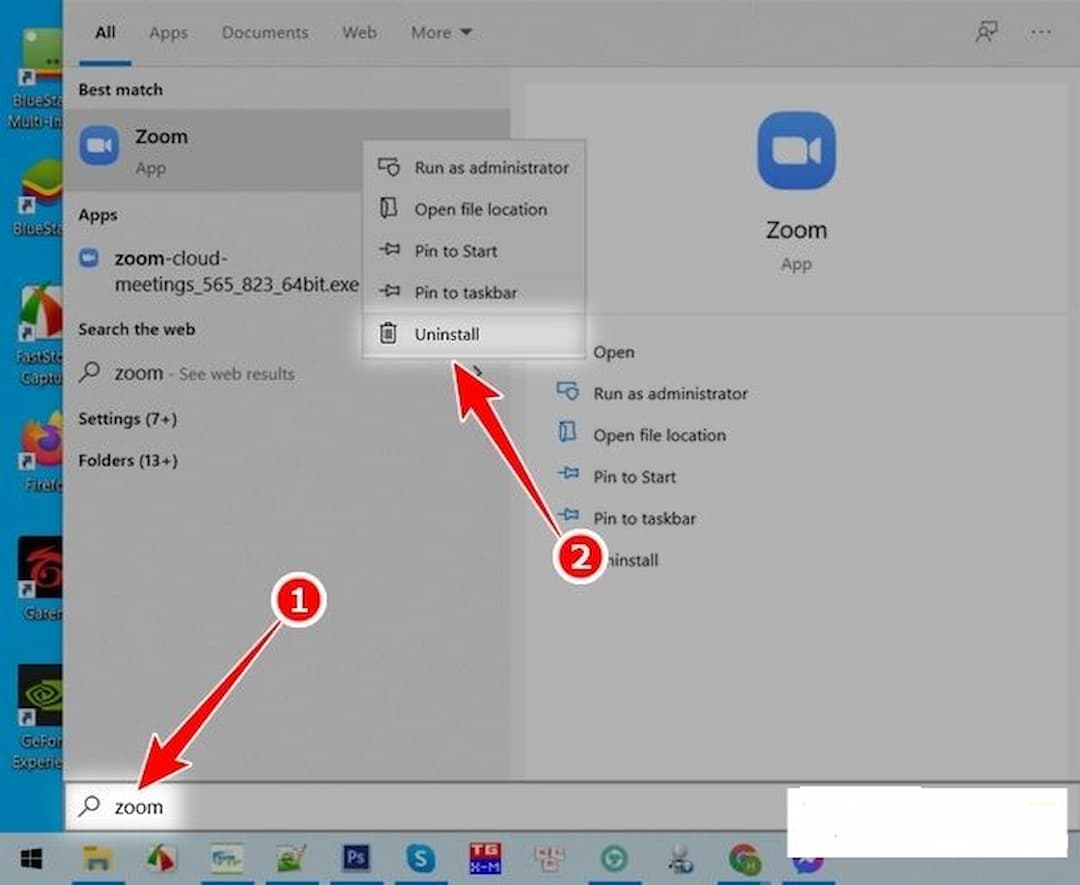Open the feedback icon in search header
This screenshot has height=885, width=1080.
pyautogui.click(x=986, y=32)
